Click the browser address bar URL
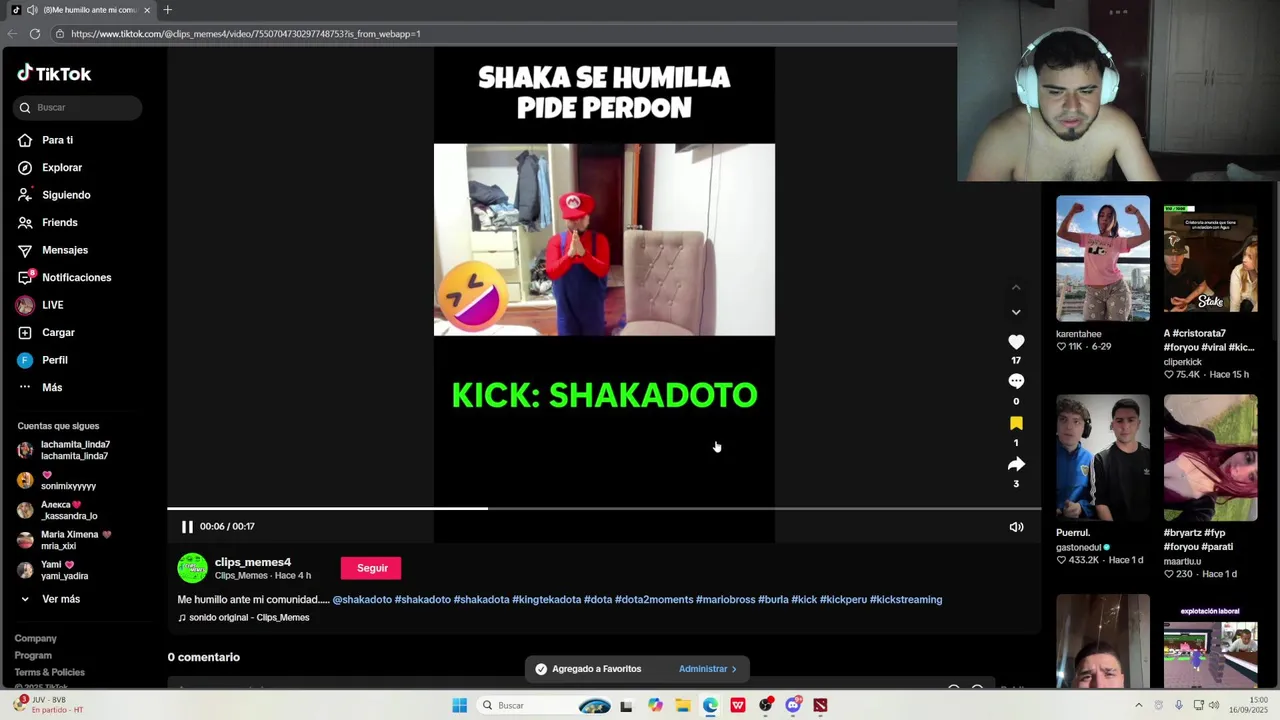The height and width of the screenshot is (720, 1280). (246, 34)
